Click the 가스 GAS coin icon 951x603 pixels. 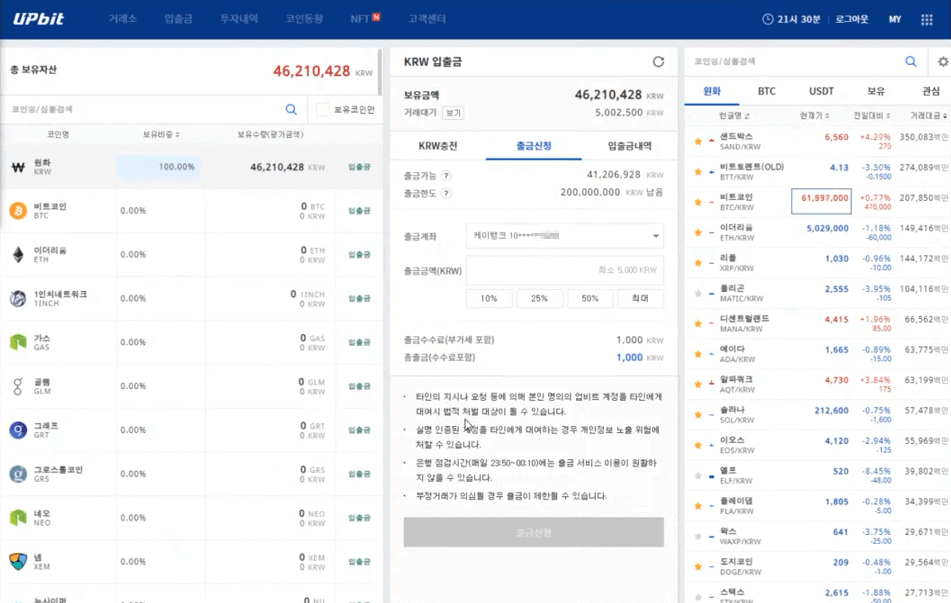click(18, 342)
